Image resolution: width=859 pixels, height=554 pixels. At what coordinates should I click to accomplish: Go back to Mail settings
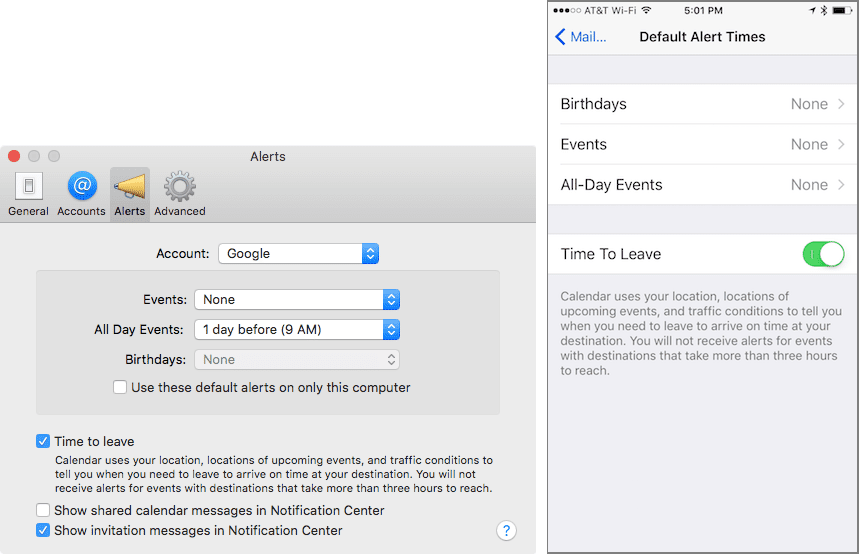[x=581, y=37]
